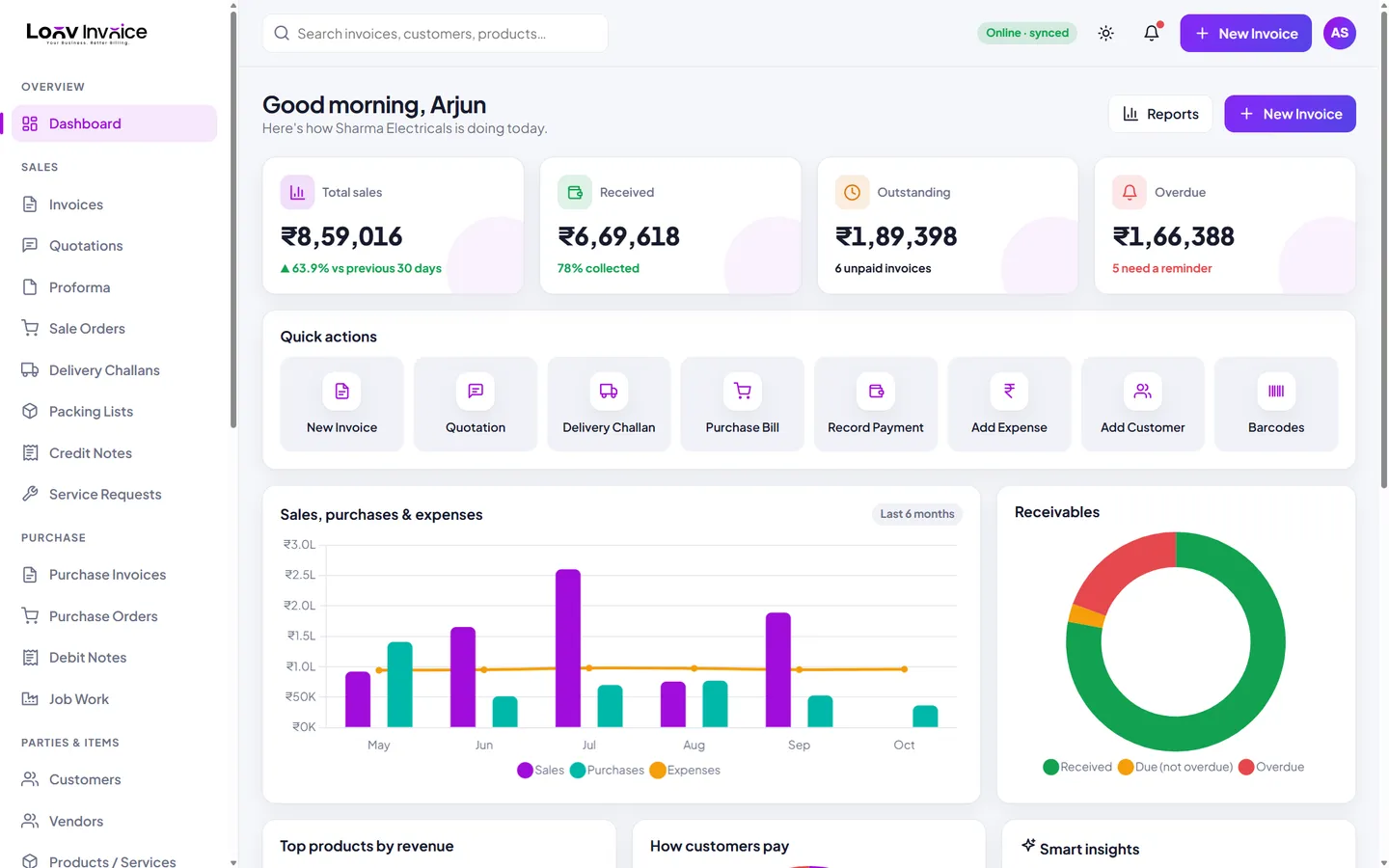The image size is (1389, 868).
Task: Click the Due (not overdue) legend swatch
Action: [x=1126, y=767]
